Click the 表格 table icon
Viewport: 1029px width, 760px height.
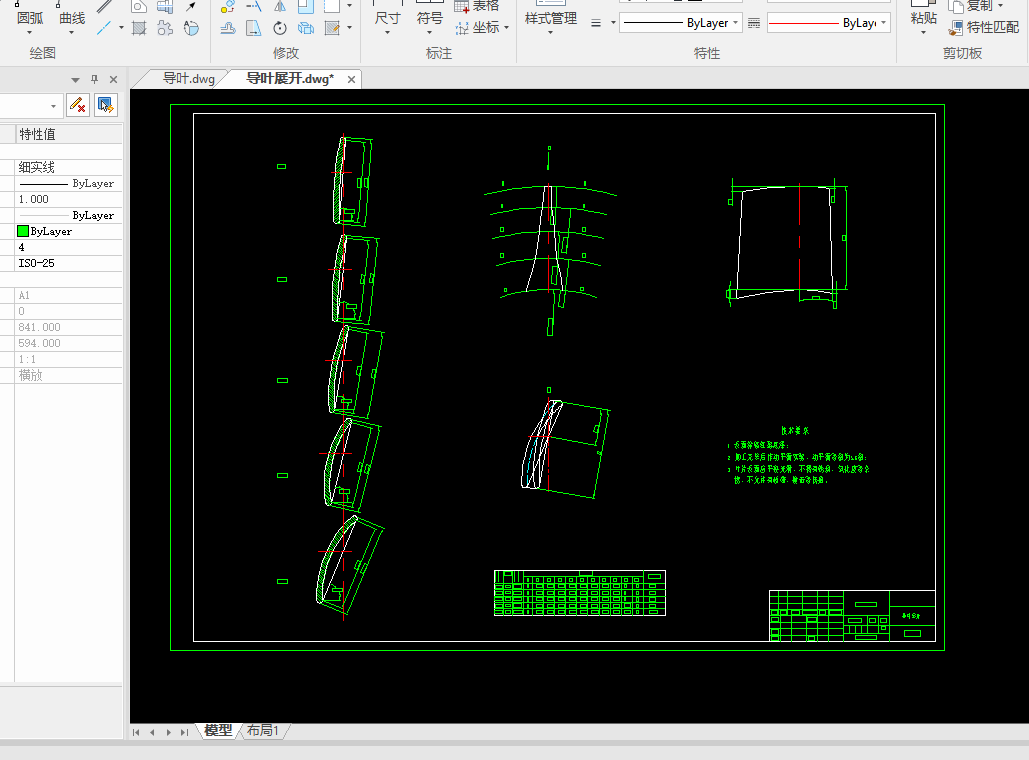point(462,6)
